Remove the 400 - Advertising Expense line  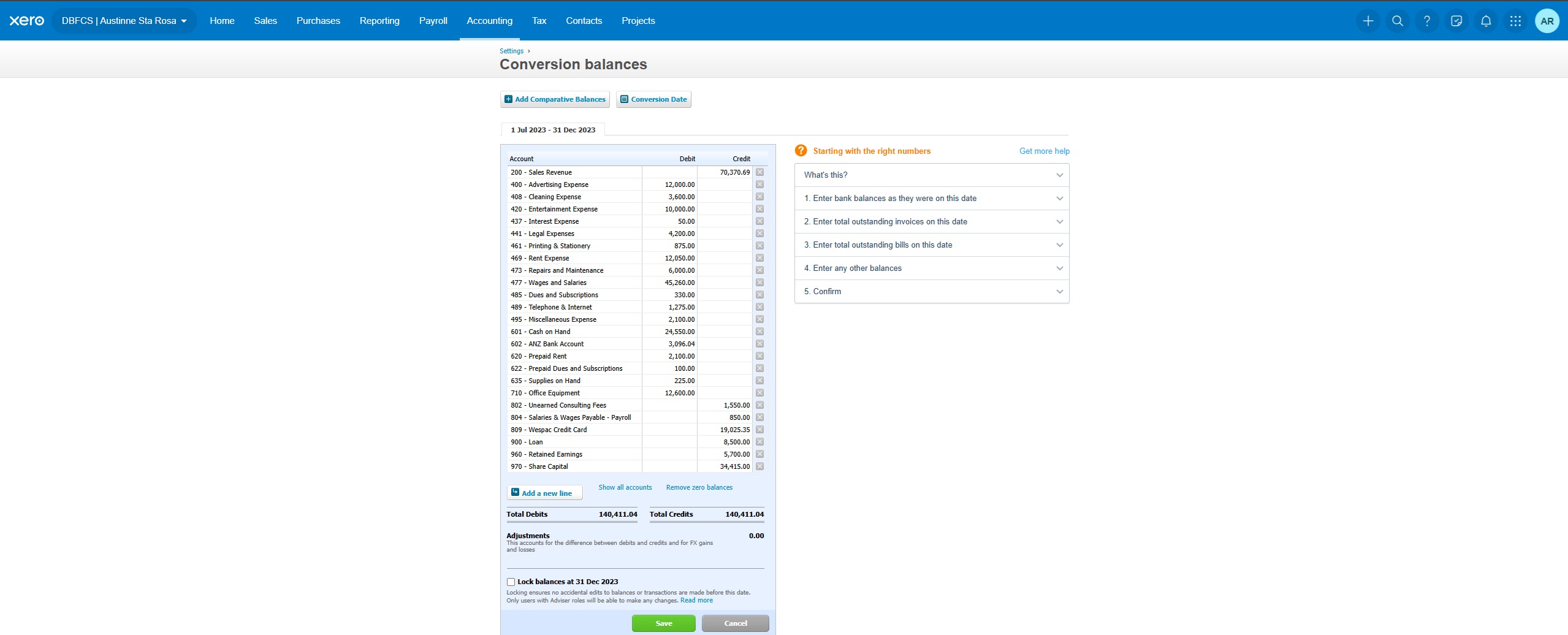click(x=759, y=184)
